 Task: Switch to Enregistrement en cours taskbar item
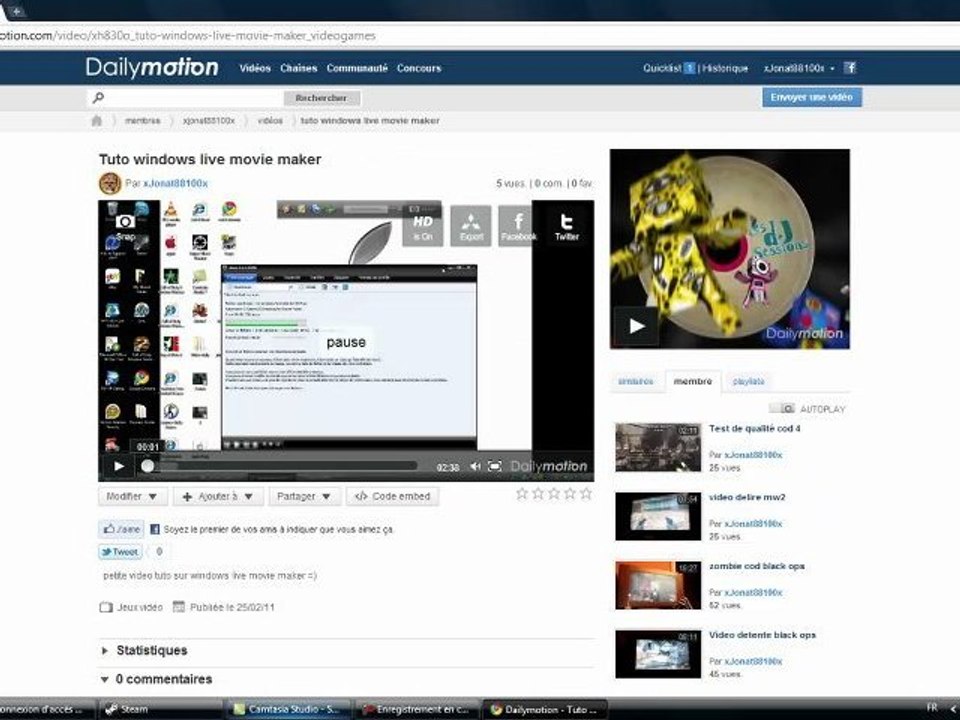[416, 709]
